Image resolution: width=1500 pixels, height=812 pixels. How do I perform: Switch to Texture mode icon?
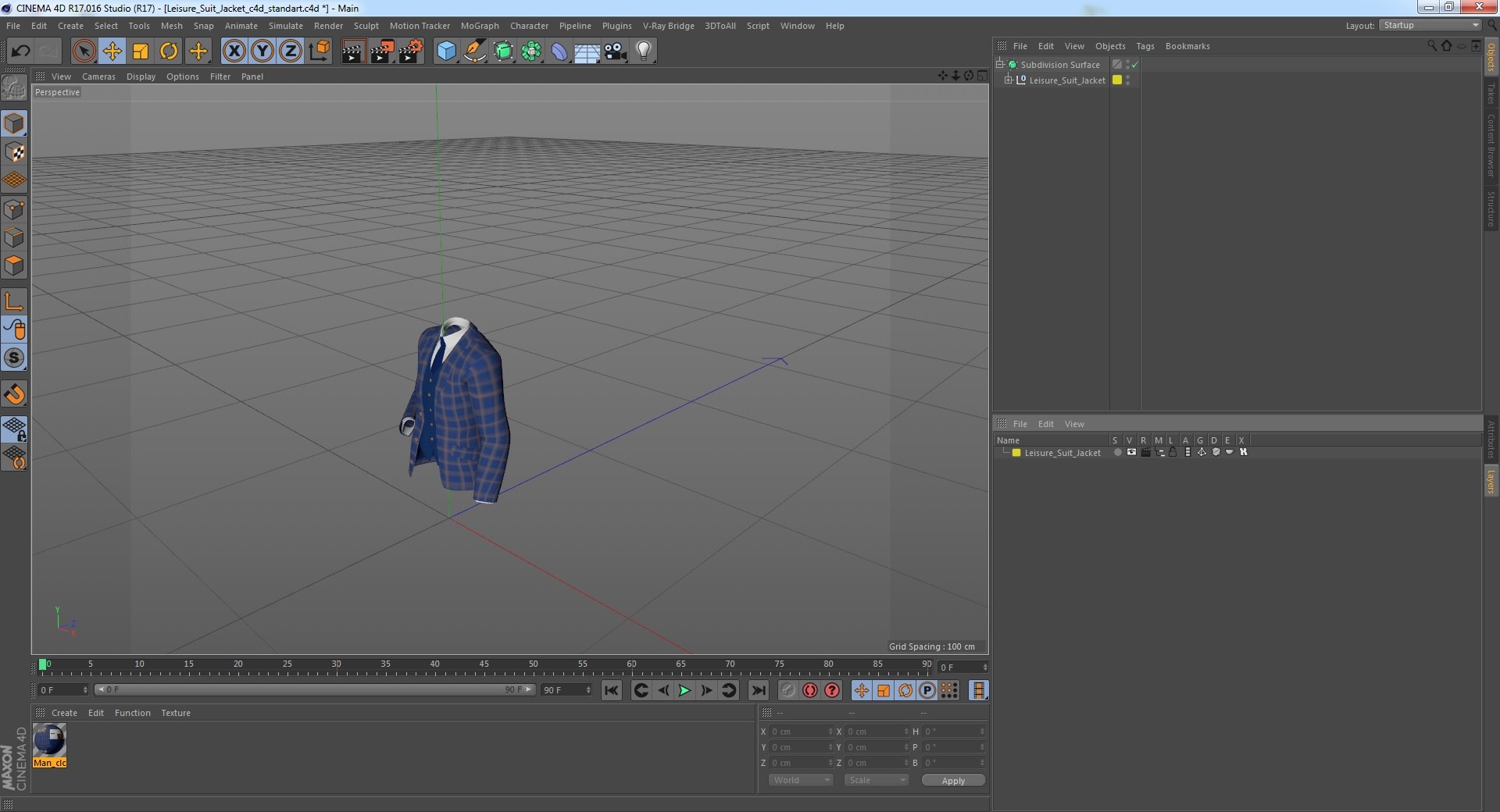[x=14, y=152]
